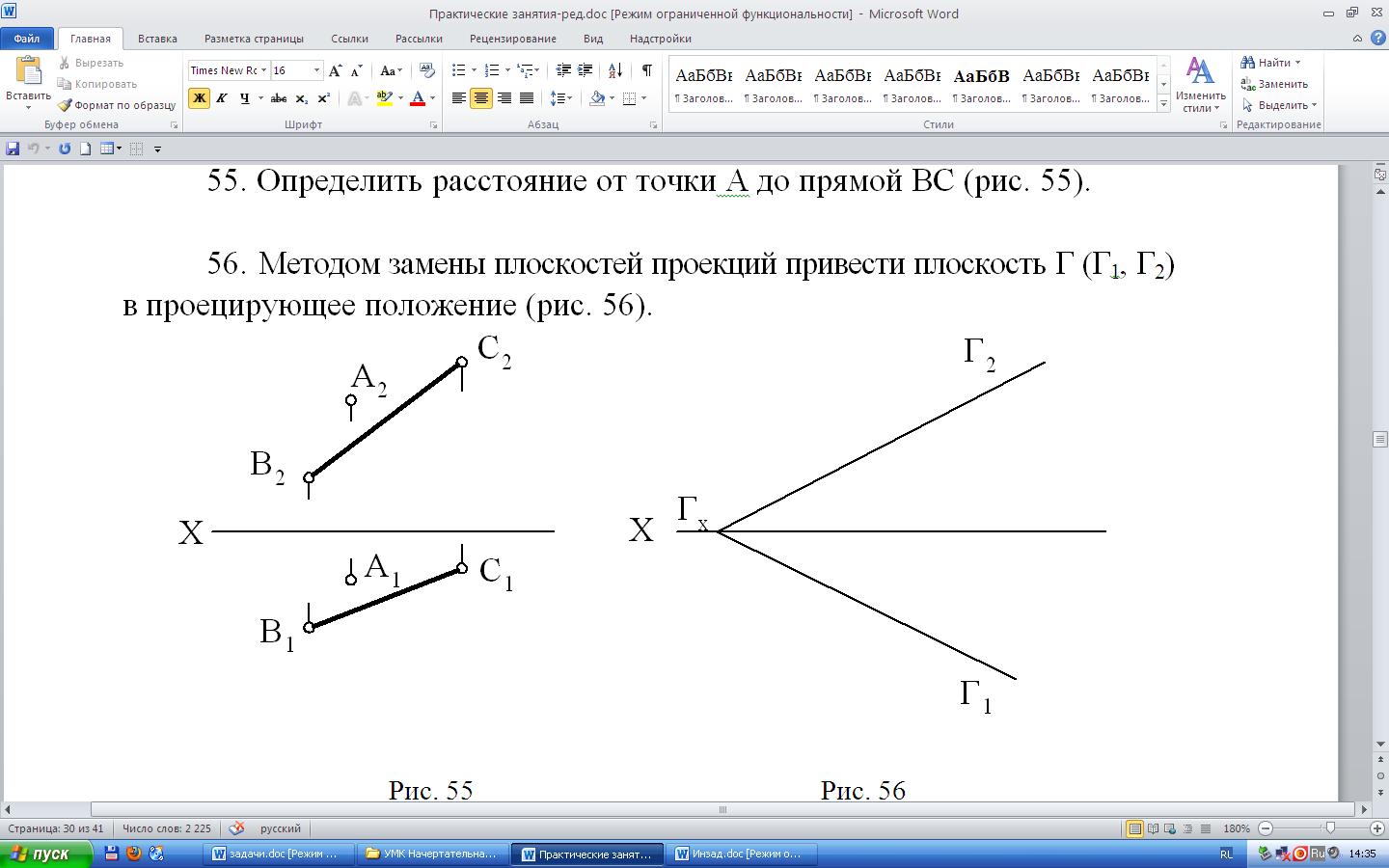
Task: Apply yellow text highlight color
Action: tap(385, 98)
